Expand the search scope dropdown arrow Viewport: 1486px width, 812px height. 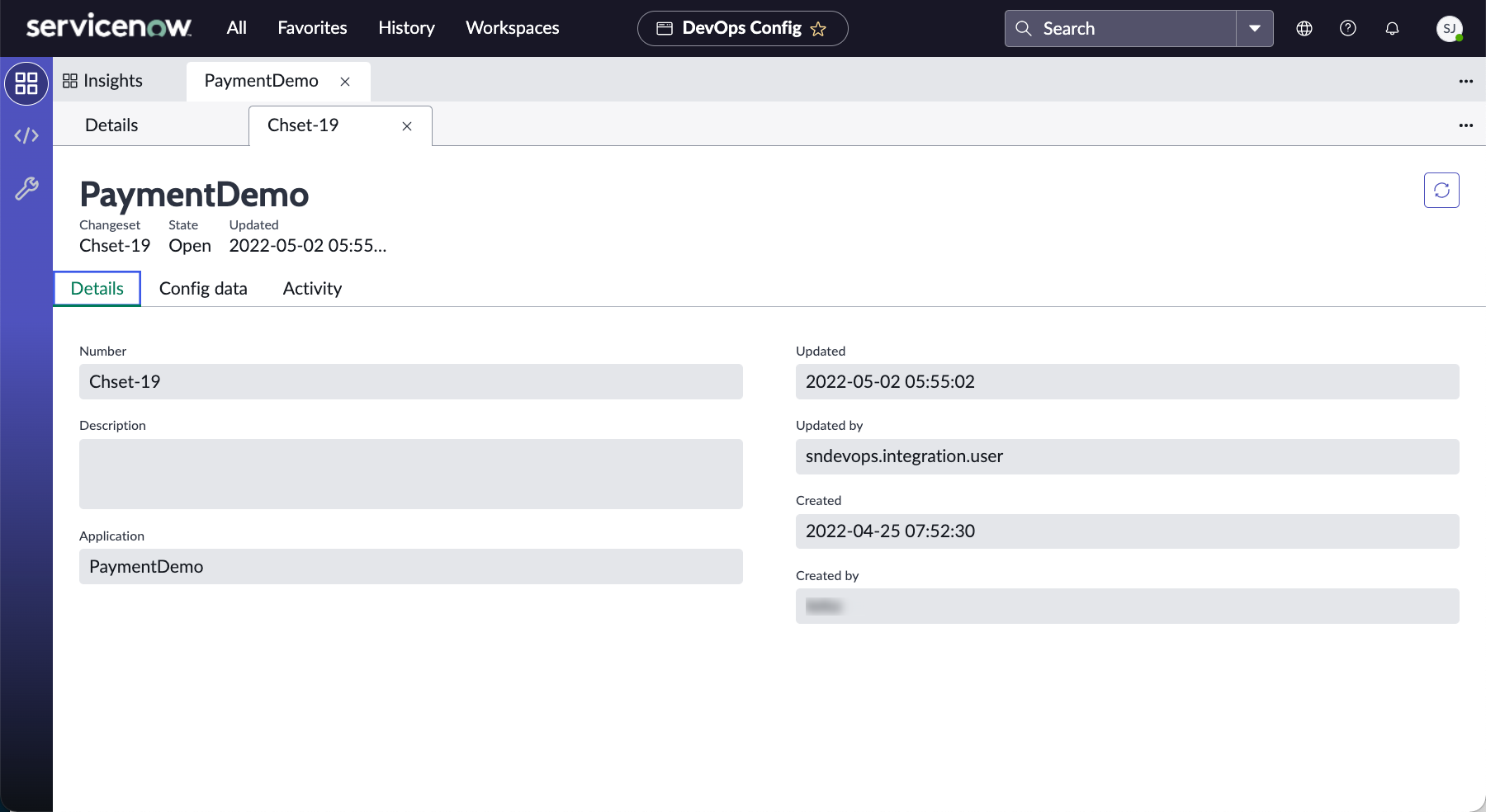click(x=1255, y=28)
